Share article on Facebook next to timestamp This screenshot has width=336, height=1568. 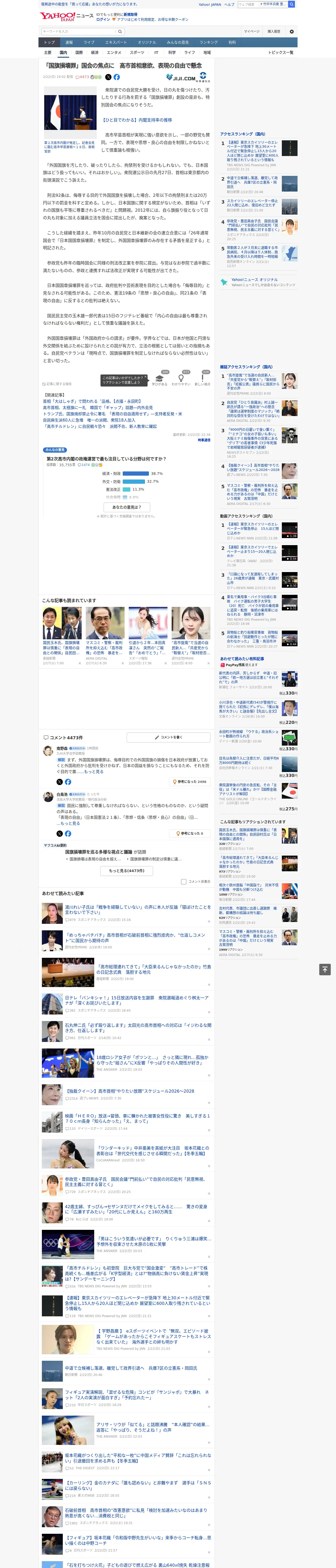[x=116, y=77]
